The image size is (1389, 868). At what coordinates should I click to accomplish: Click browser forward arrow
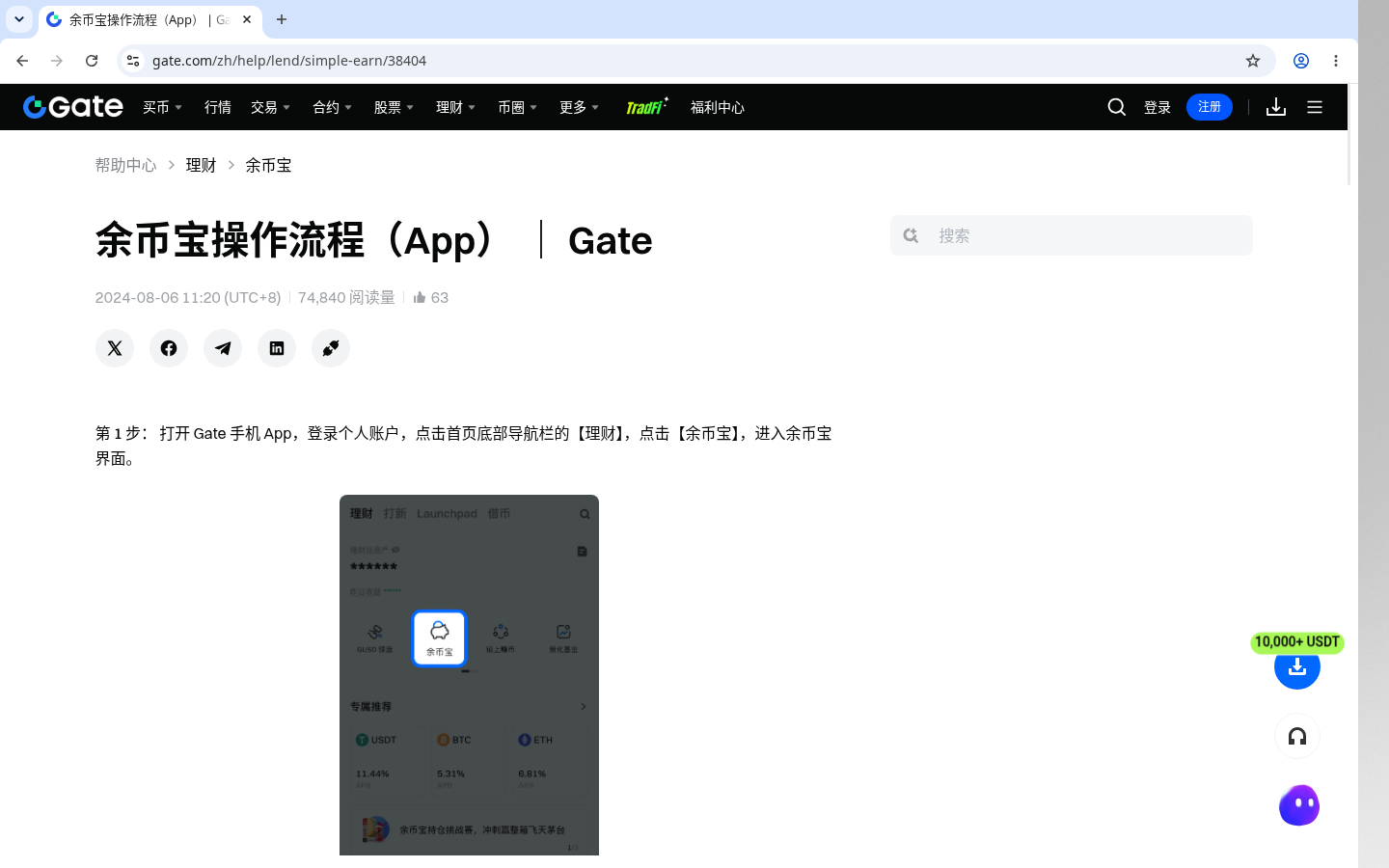57,61
